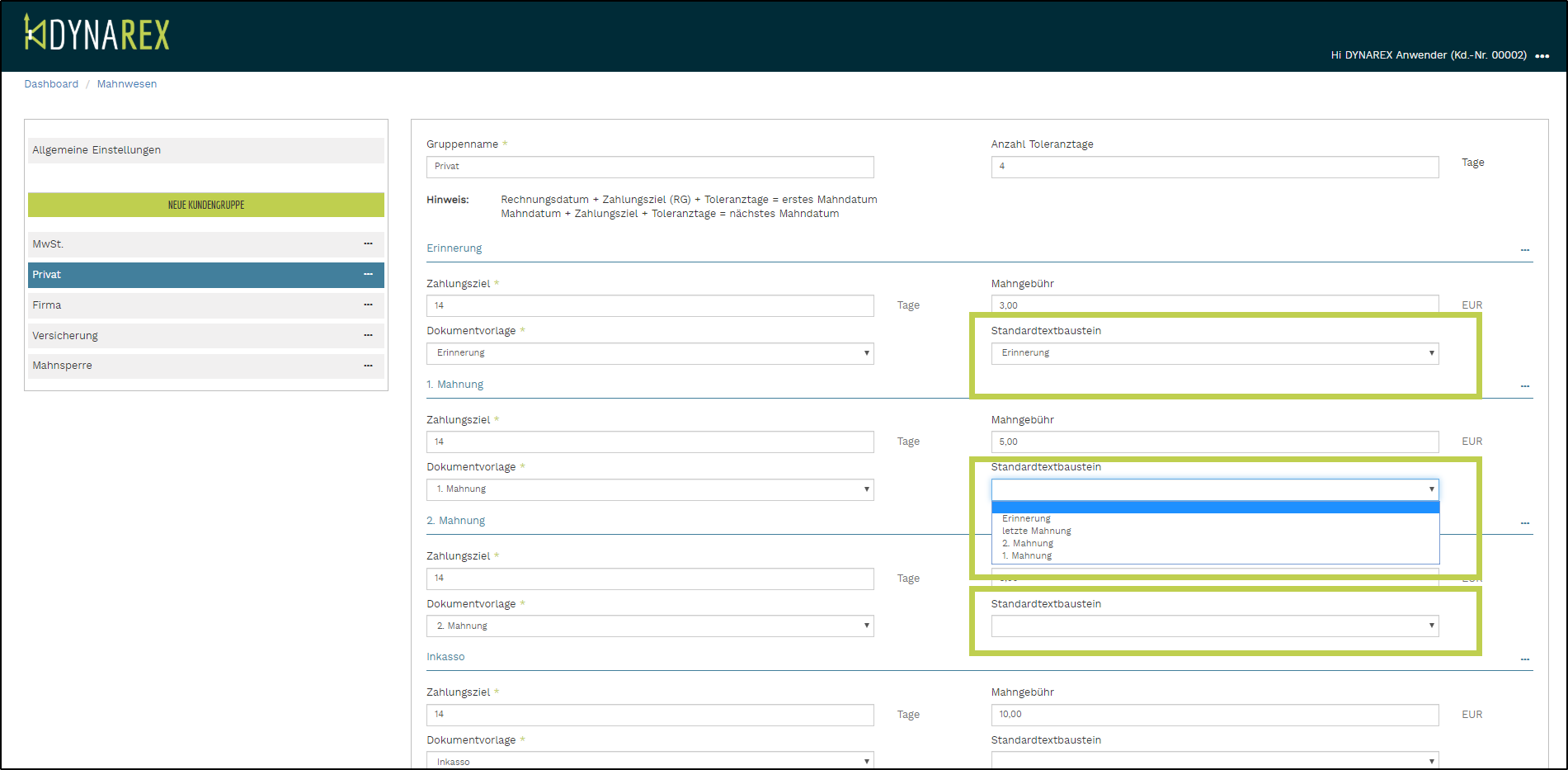
Task: Open options dots for Mahnsperre group
Action: [x=368, y=365]
